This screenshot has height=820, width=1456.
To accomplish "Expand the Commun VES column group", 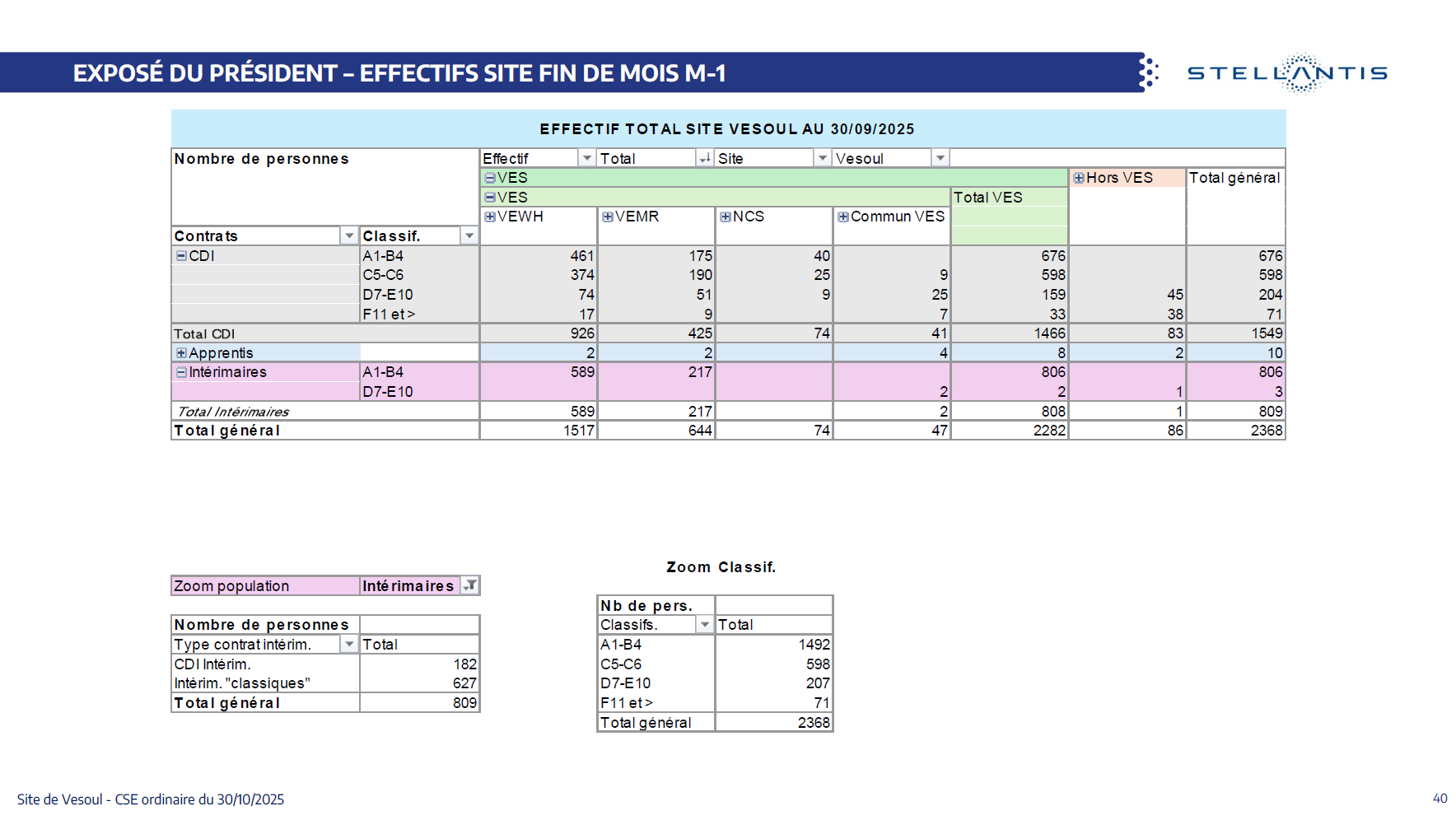I will tap(843, 217).
